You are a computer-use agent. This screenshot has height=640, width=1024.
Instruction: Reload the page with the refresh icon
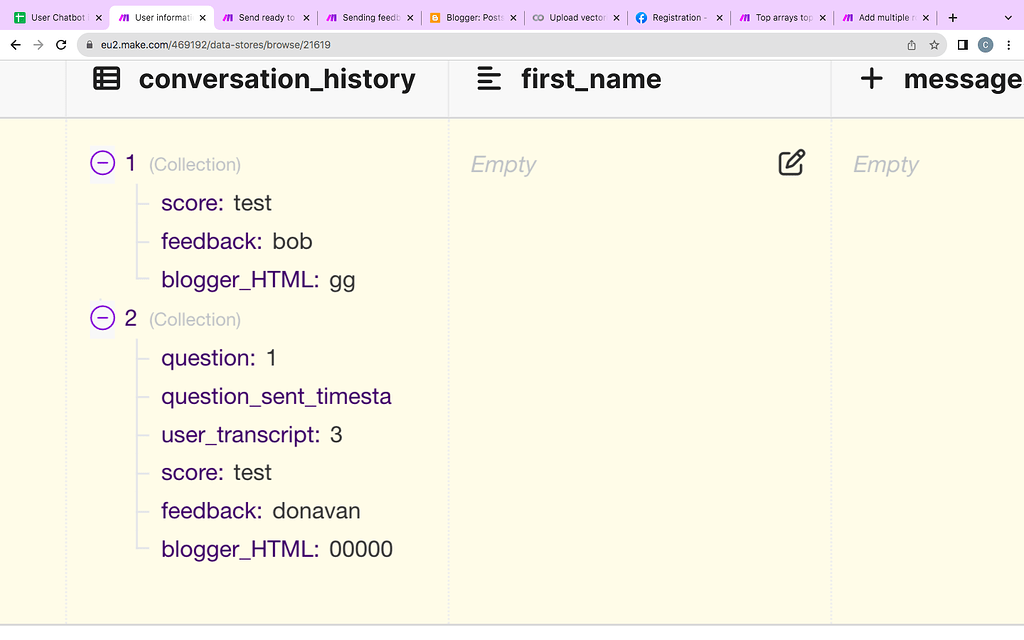61,45
